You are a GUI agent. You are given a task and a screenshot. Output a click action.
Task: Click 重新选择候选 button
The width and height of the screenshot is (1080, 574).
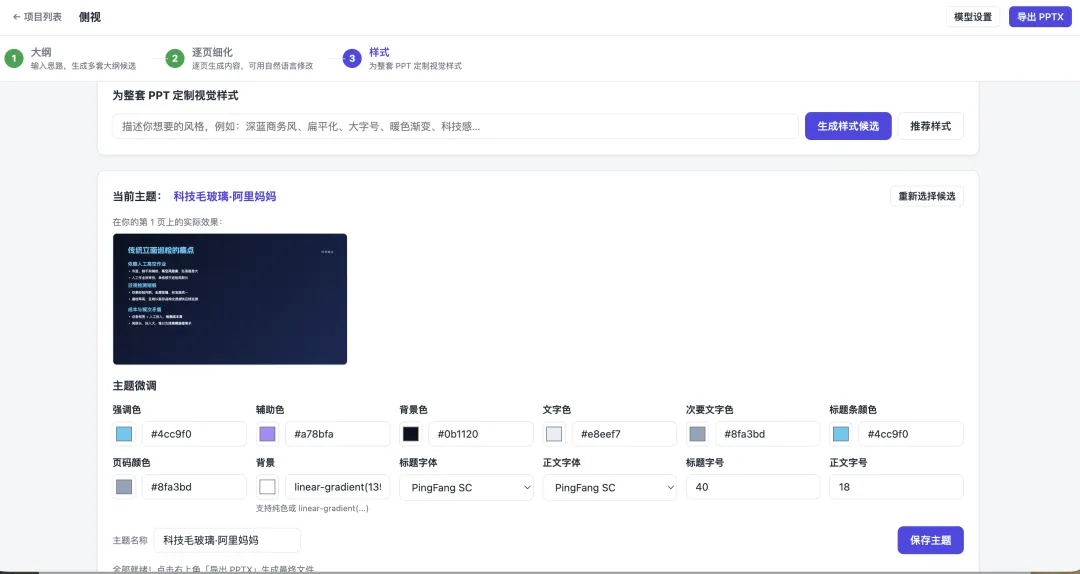pos(926,196)
